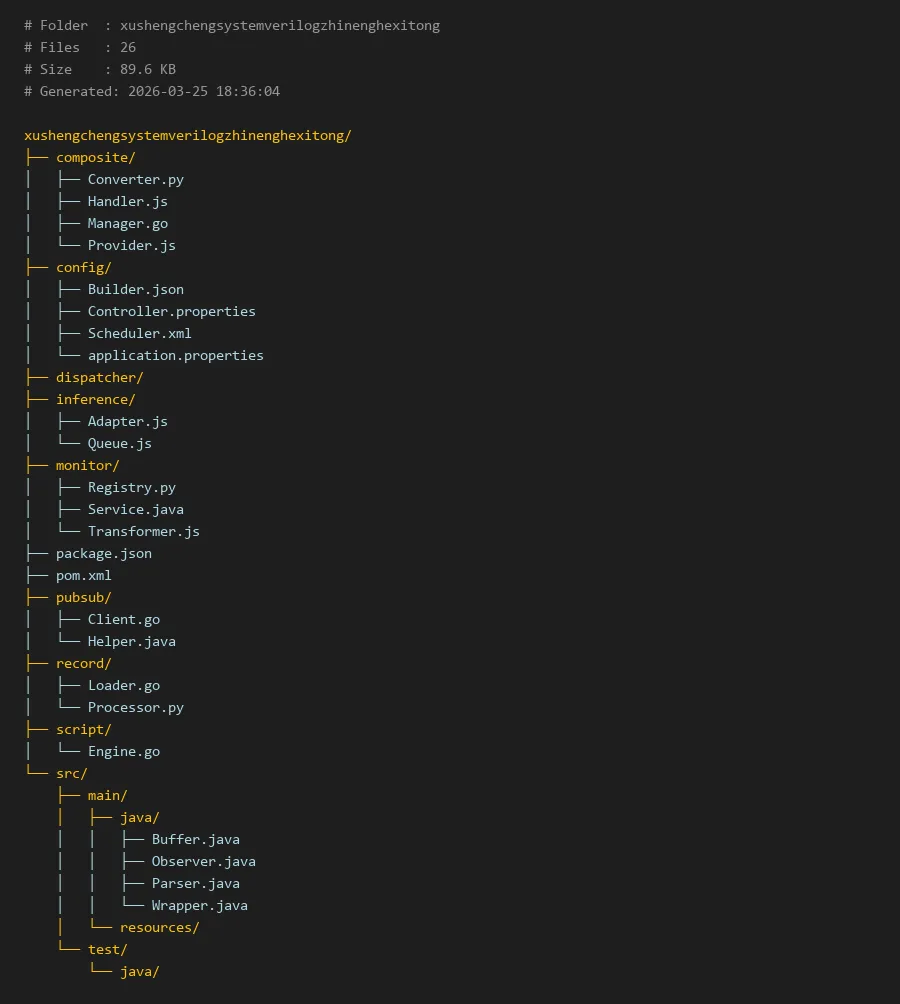Screen dimensions: 900x1004
Task: Select Converter.py in composite folder
Action: [x=135, y=179]
